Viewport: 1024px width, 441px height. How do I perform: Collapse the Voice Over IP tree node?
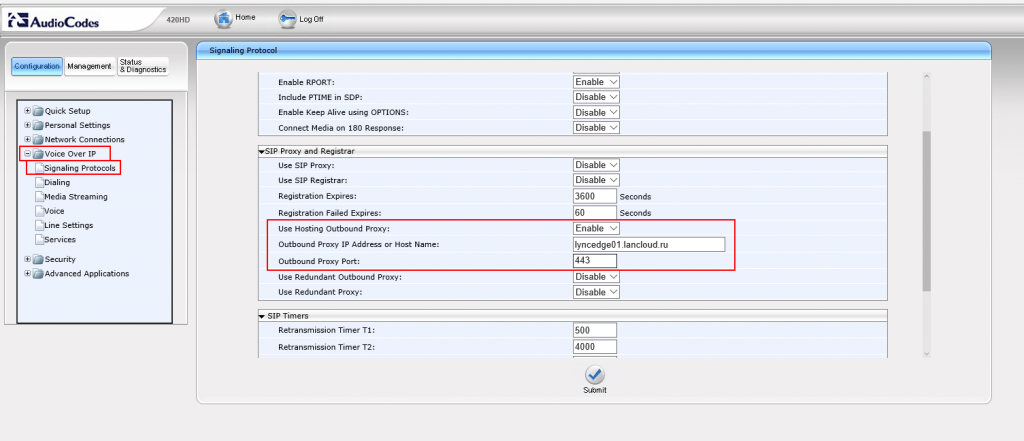pos(27,154)
